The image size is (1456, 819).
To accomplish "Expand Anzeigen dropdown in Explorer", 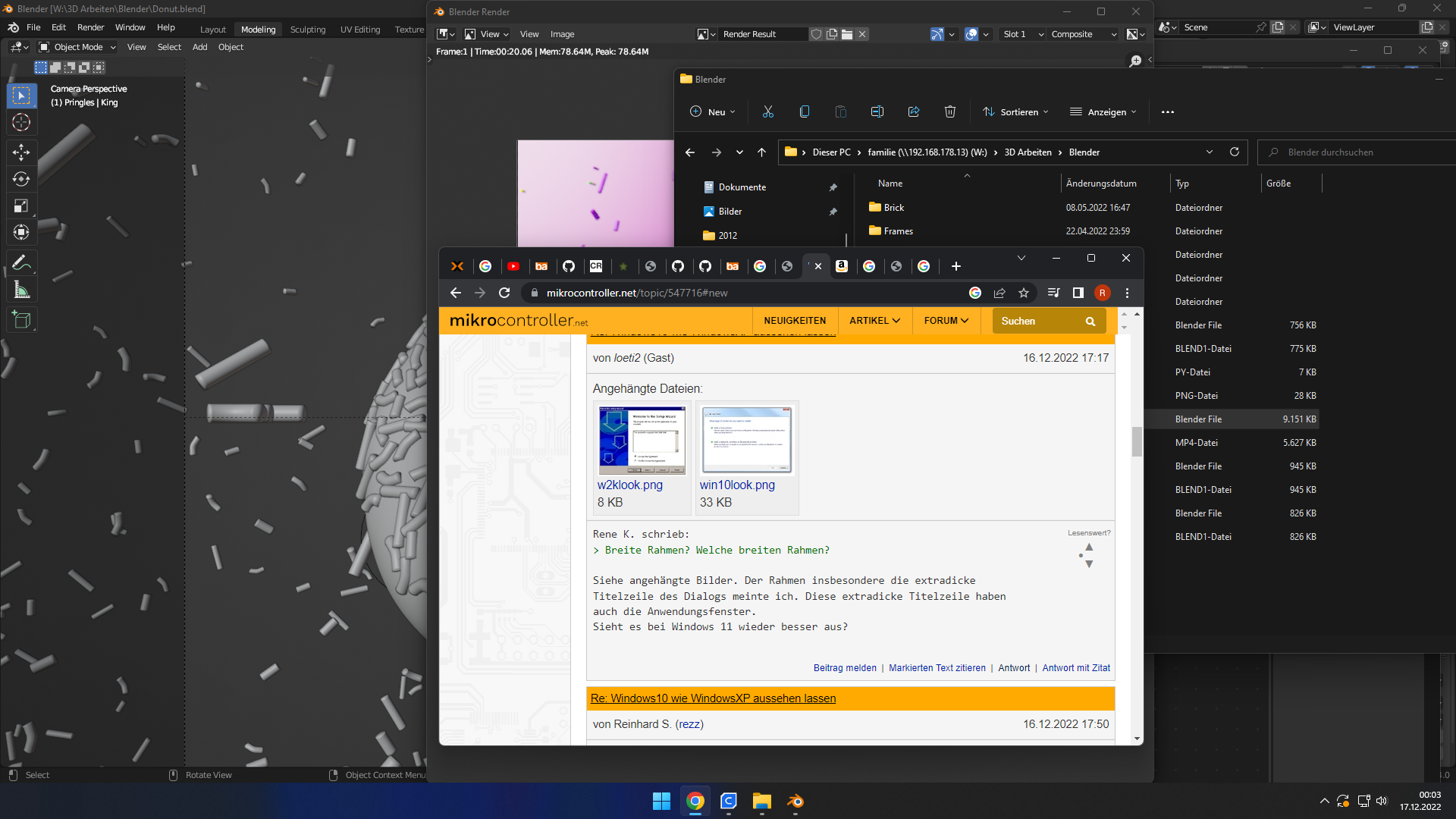I will (x=1103, y=111).
